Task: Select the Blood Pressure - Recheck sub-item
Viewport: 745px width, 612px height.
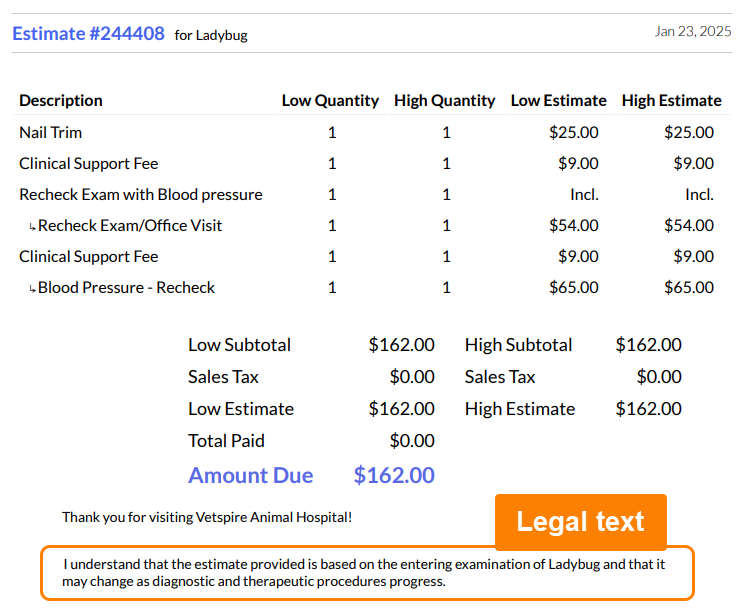Action: click(126, 287)
